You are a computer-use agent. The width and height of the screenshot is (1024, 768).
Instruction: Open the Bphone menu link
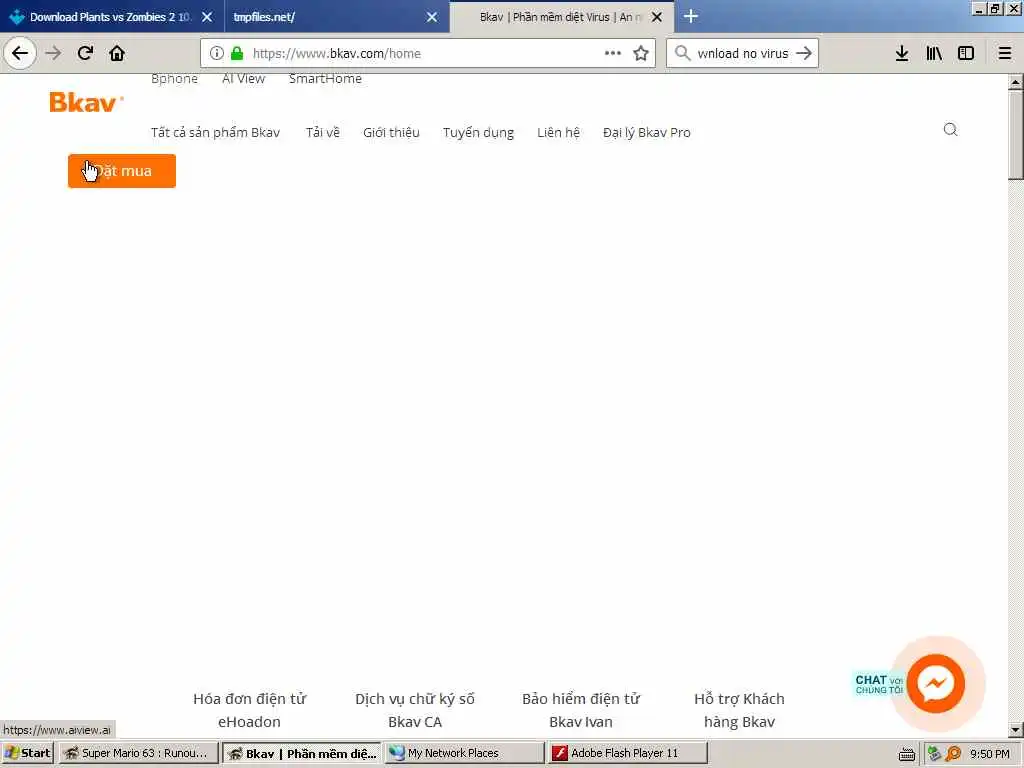[174, 78]
